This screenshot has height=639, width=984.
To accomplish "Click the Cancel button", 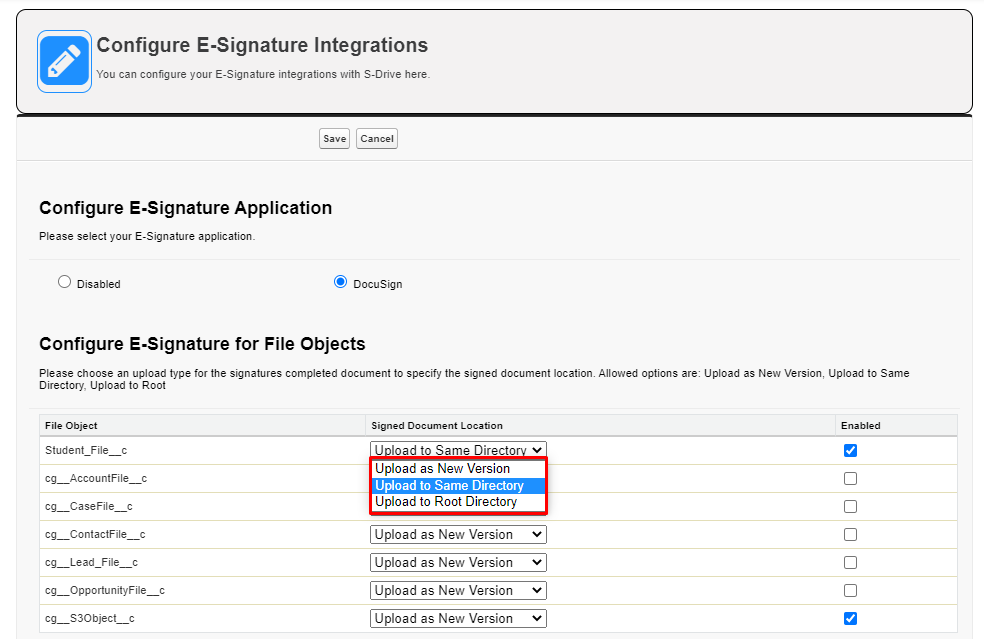I will click(x=377, y=139).
